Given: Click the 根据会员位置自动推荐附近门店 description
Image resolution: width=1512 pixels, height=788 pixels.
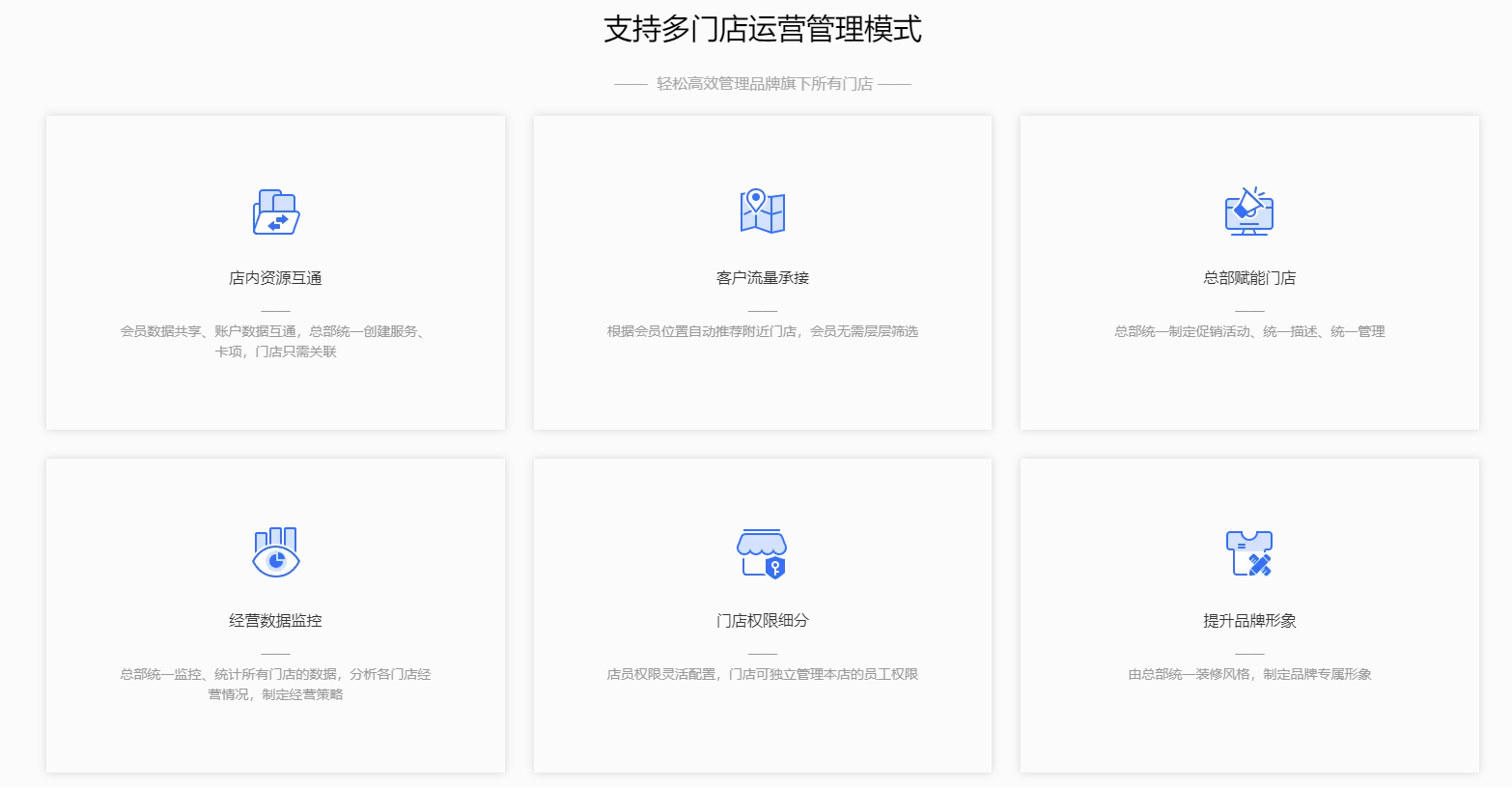Looking at the screenshot, I should tap(763, 331).
